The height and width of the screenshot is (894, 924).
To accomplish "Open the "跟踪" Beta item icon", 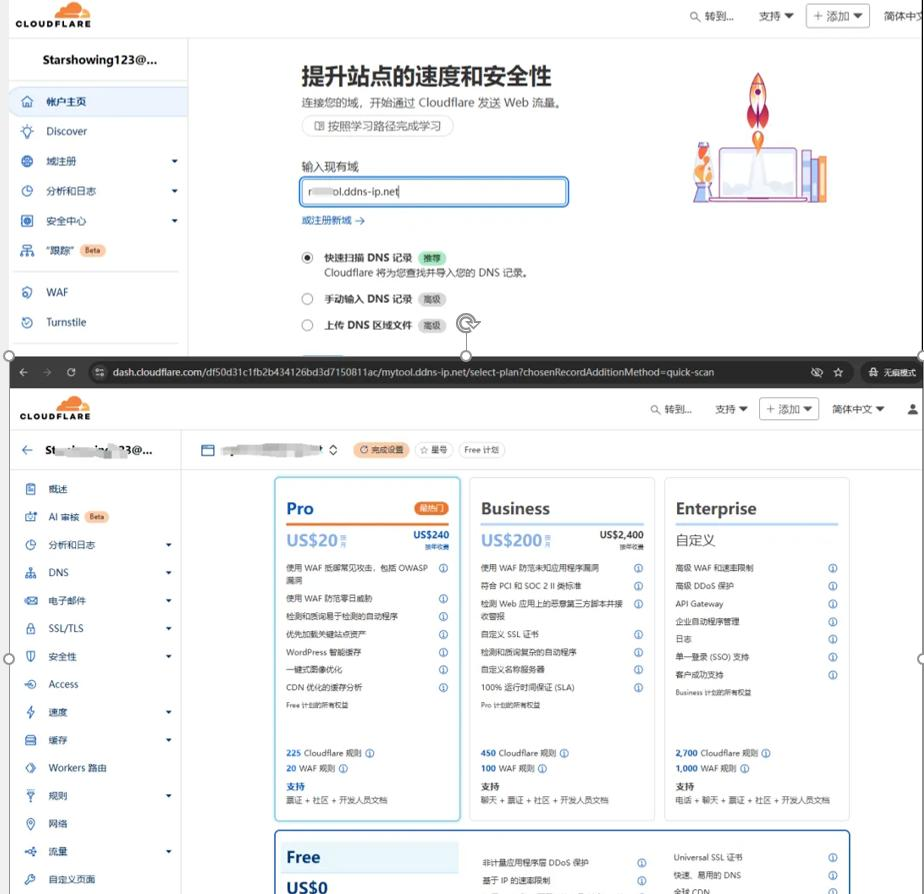I will click(x=27, y=250).
